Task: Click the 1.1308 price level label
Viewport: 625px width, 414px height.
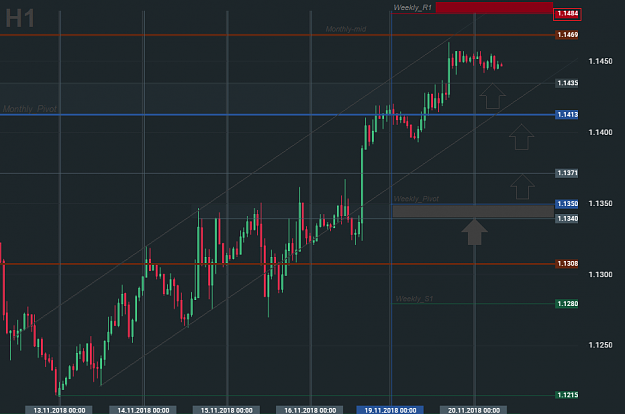Action: tap(567, 264)
